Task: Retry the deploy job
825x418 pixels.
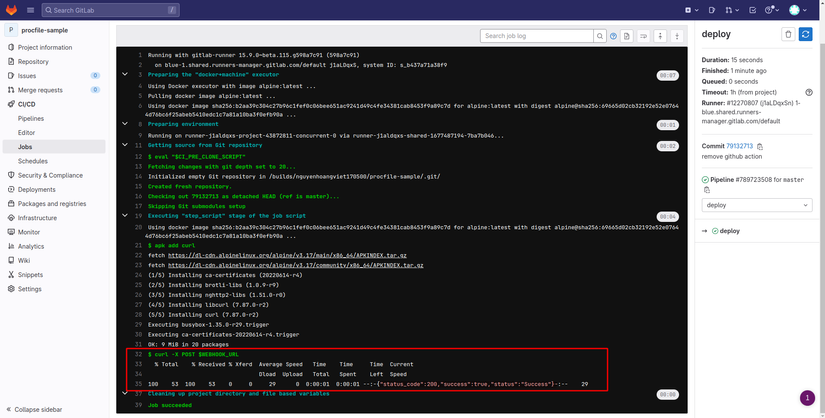Action: pyautogui.click(x=806, y=34)
